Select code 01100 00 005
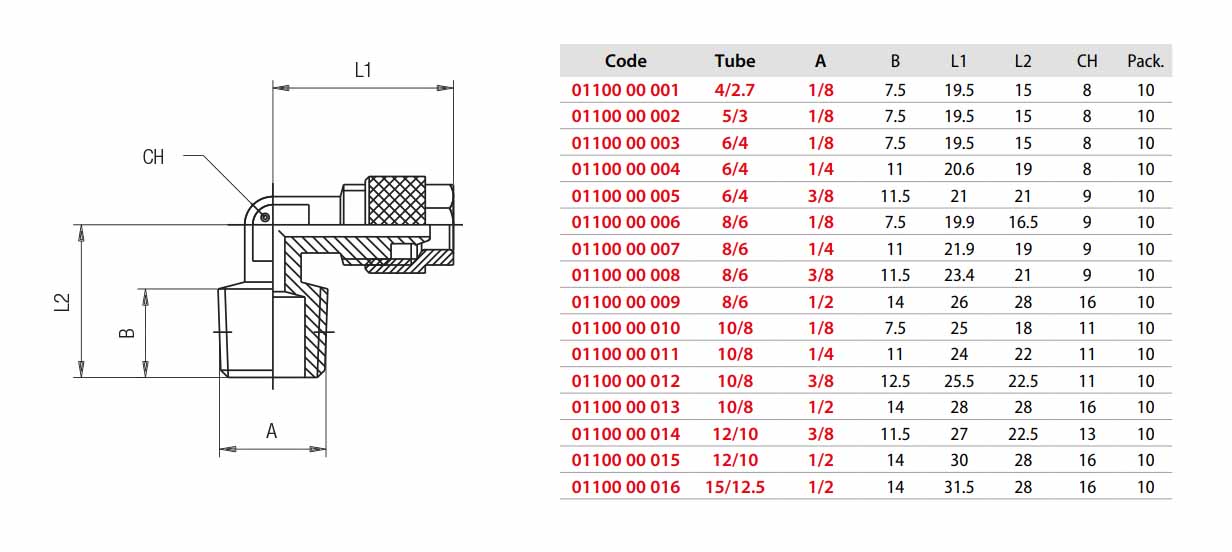The image size is (1232, 552). (625, 196)
